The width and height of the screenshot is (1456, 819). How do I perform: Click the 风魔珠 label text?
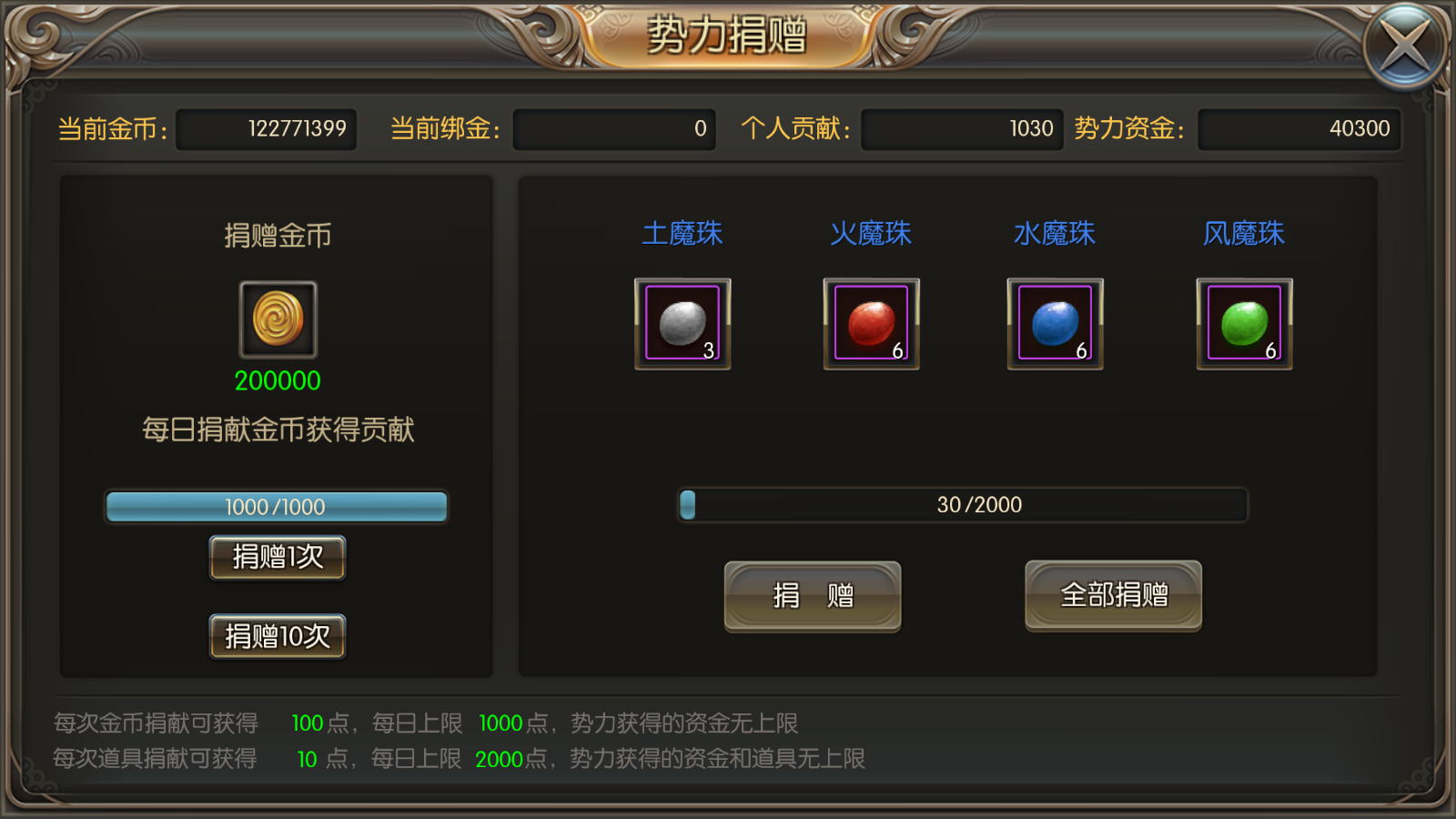tap(1244, 234)
